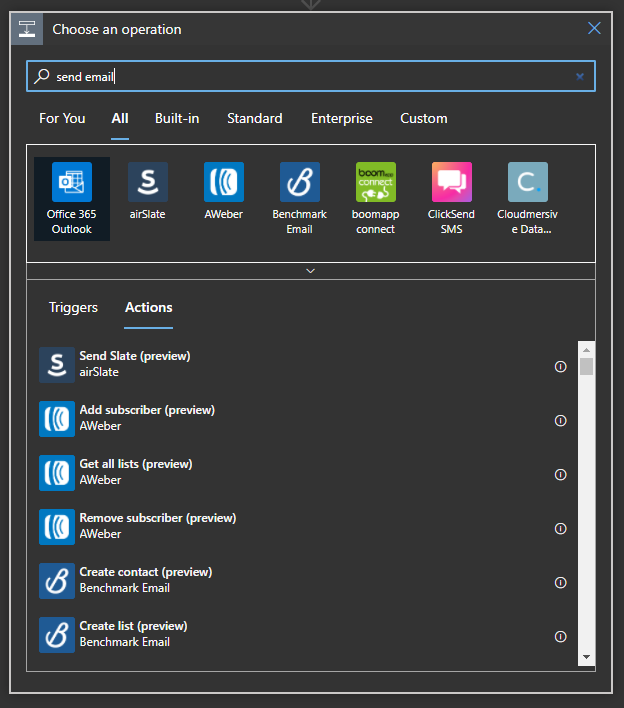Open the Built-in tab
624x708 pixels.
coord(177,118)
